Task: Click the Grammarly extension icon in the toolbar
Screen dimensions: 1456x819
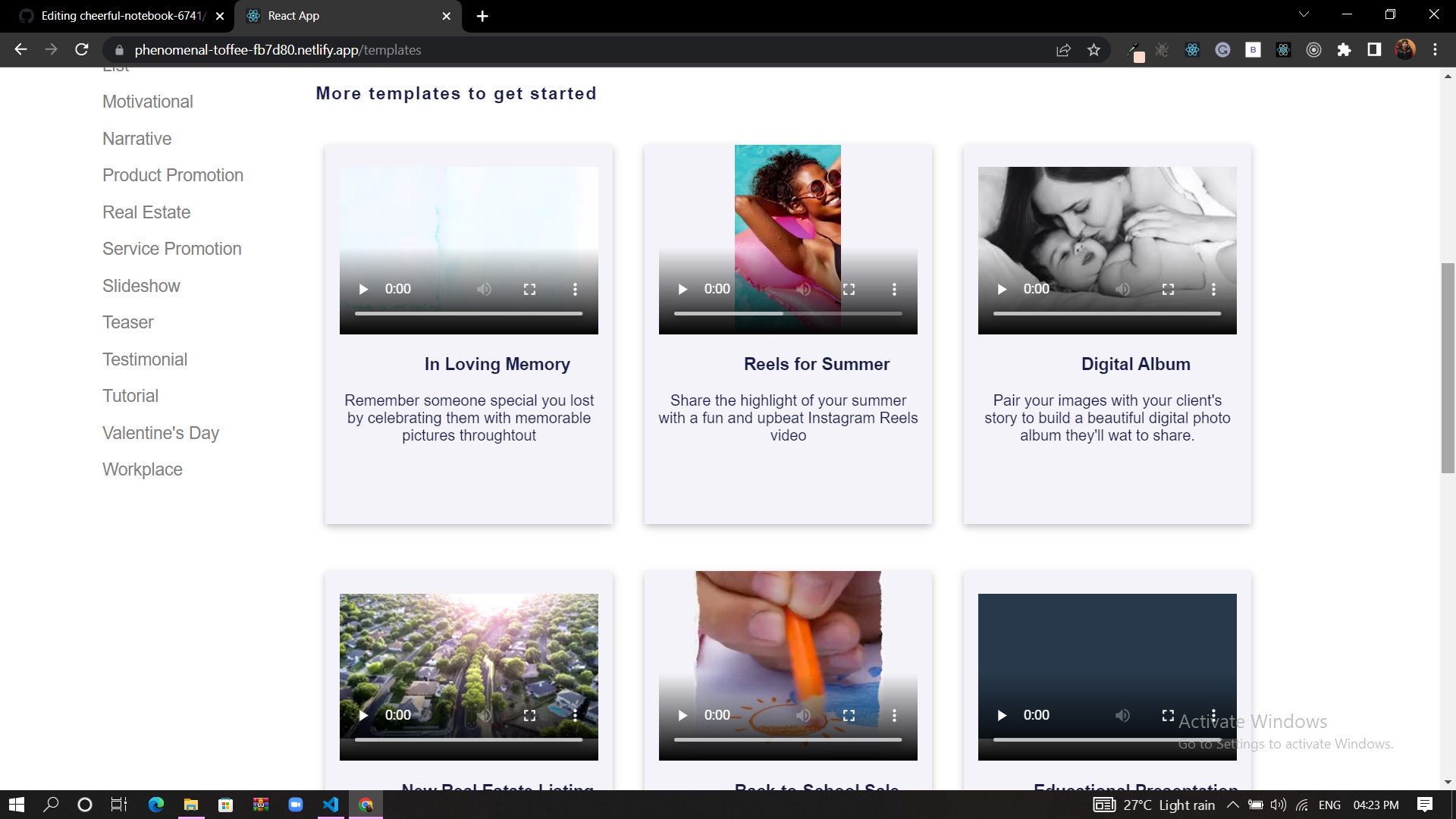Action: 1222,49
